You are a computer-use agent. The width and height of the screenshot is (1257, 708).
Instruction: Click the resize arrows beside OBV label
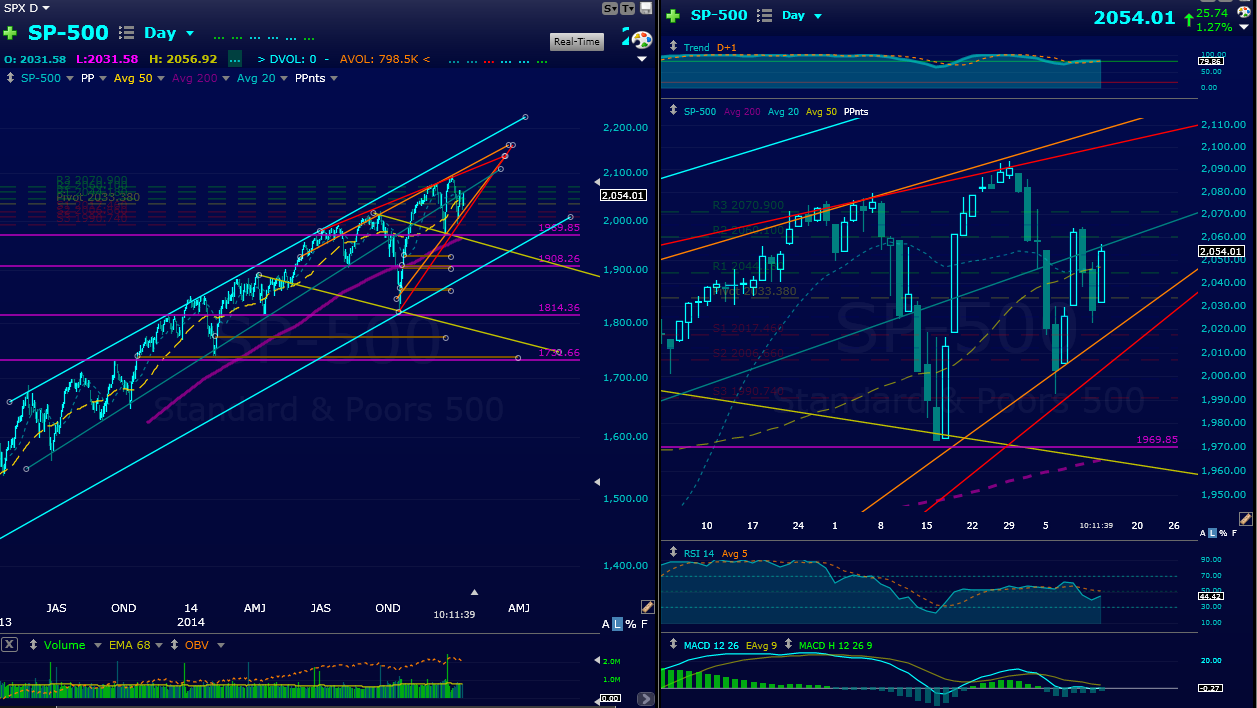tap(176, 645)
